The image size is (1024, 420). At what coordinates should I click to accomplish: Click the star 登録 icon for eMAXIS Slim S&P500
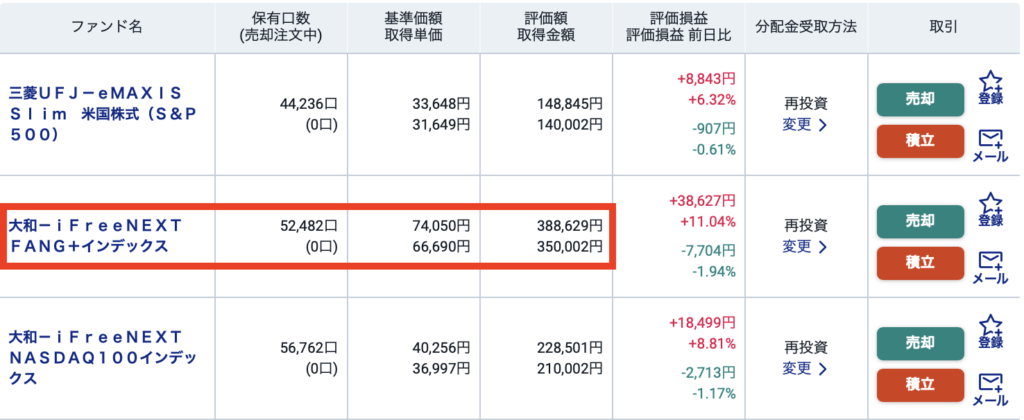[x=990, y=89]
